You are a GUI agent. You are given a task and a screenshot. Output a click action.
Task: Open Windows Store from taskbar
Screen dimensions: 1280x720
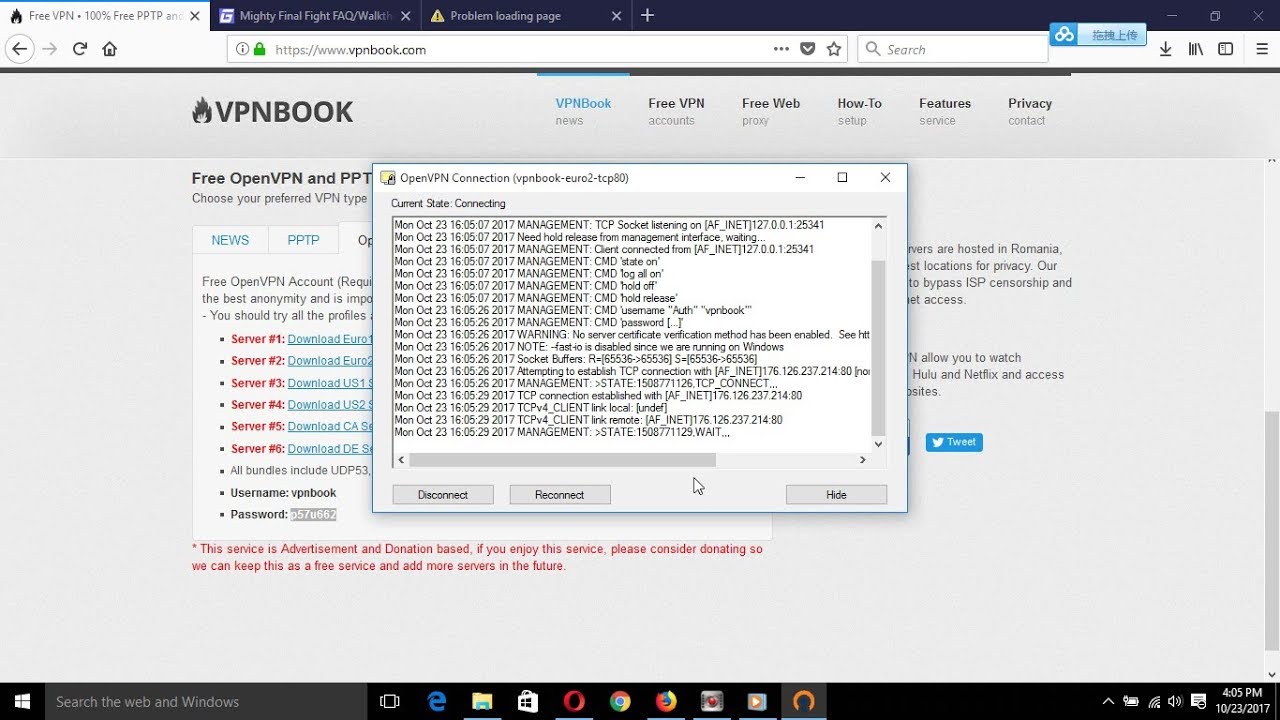528,701
